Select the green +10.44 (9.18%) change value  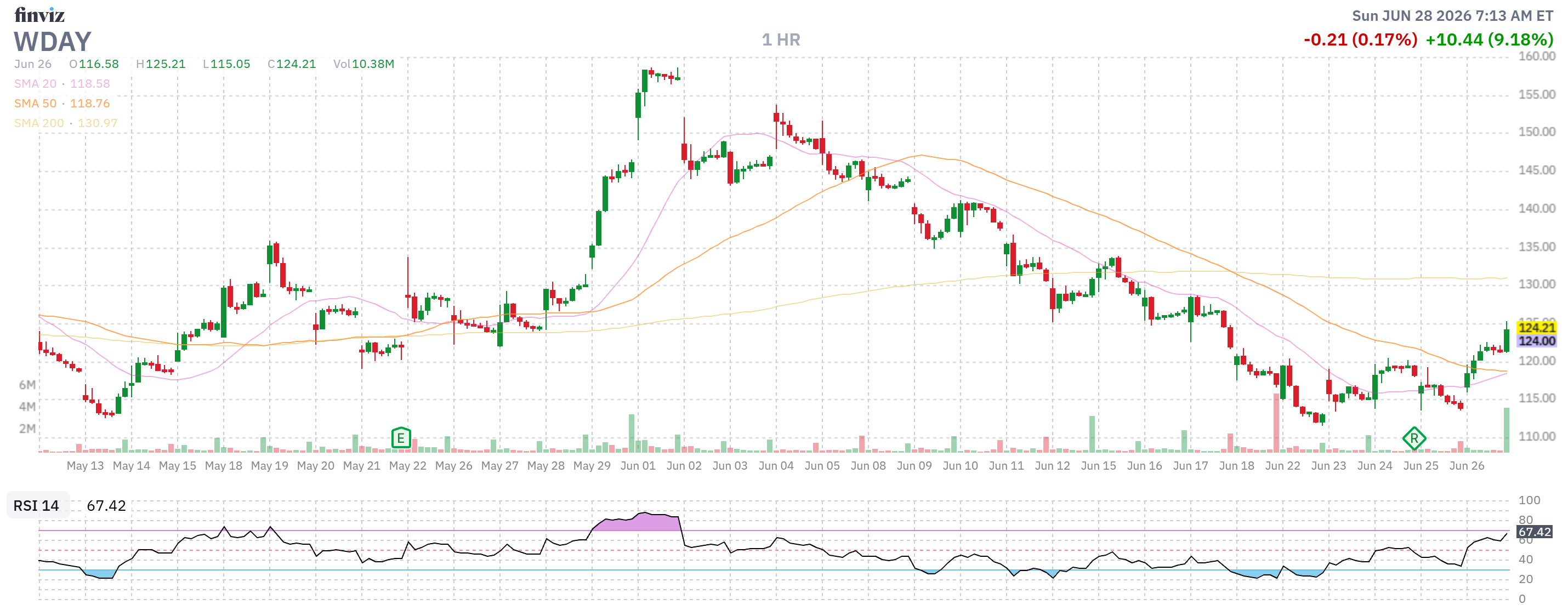click(1490, 39)
